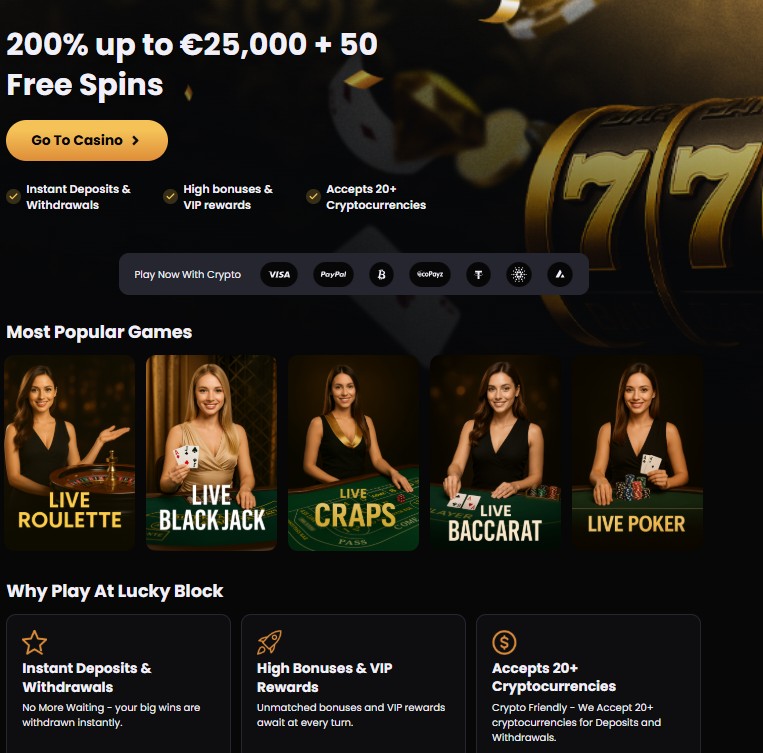Click the arrow chevron on Go To Casino
This screenshot has height=753, width=763.
pos(136,140)
